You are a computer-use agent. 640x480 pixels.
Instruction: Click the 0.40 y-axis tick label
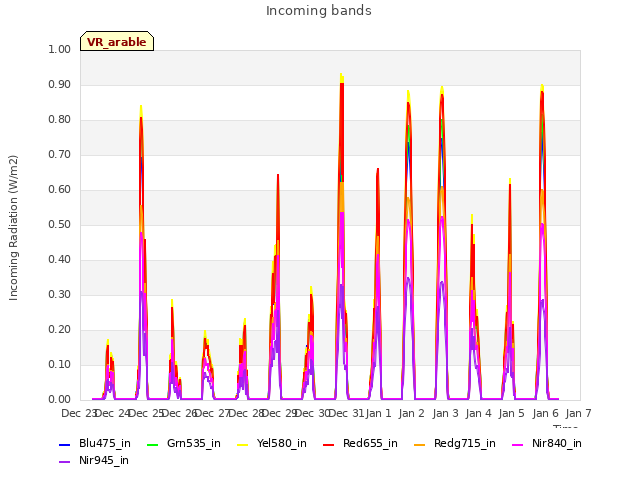click(60, 260)
